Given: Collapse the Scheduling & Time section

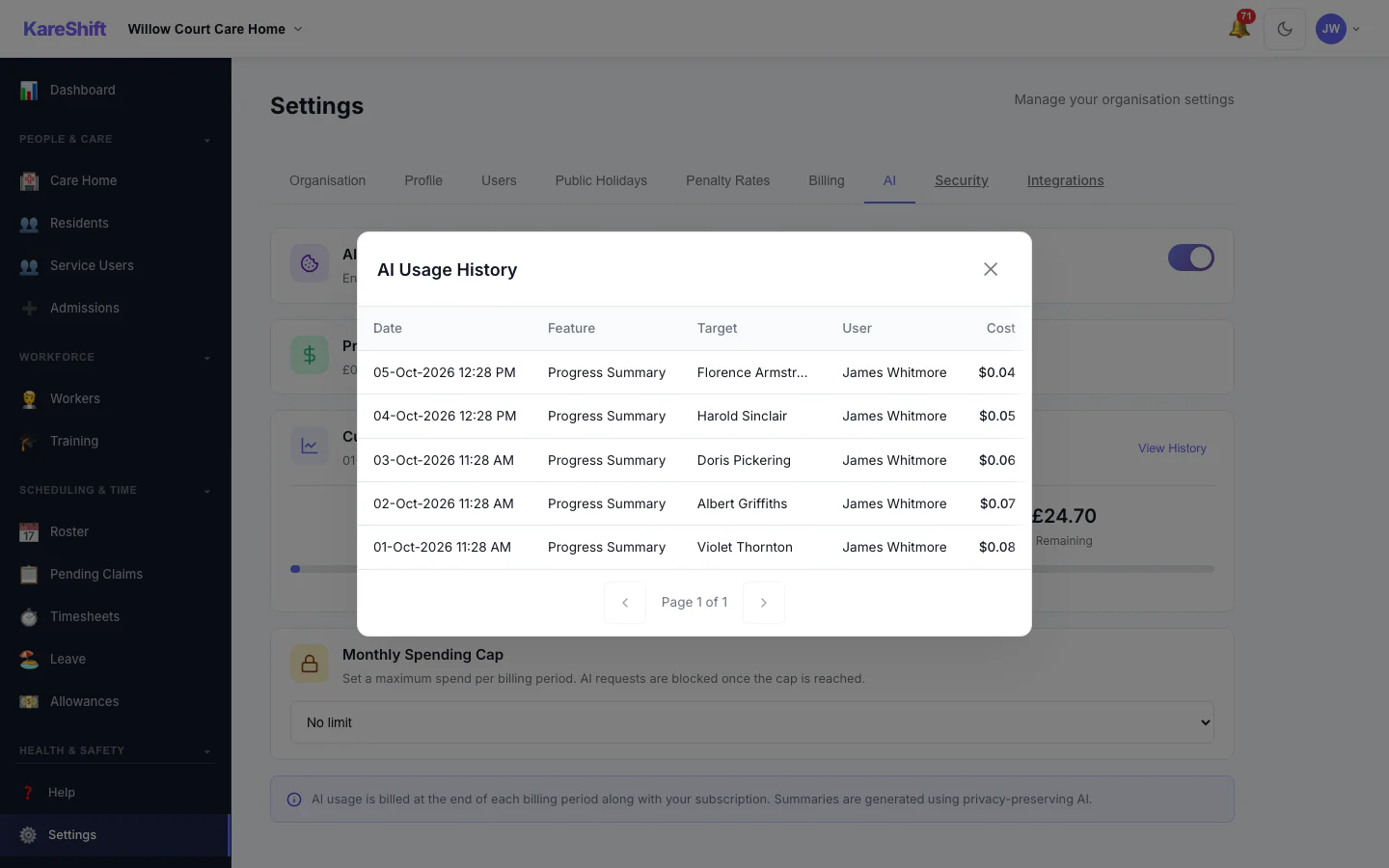Looking at the screenshot, I should coord(116,490).
